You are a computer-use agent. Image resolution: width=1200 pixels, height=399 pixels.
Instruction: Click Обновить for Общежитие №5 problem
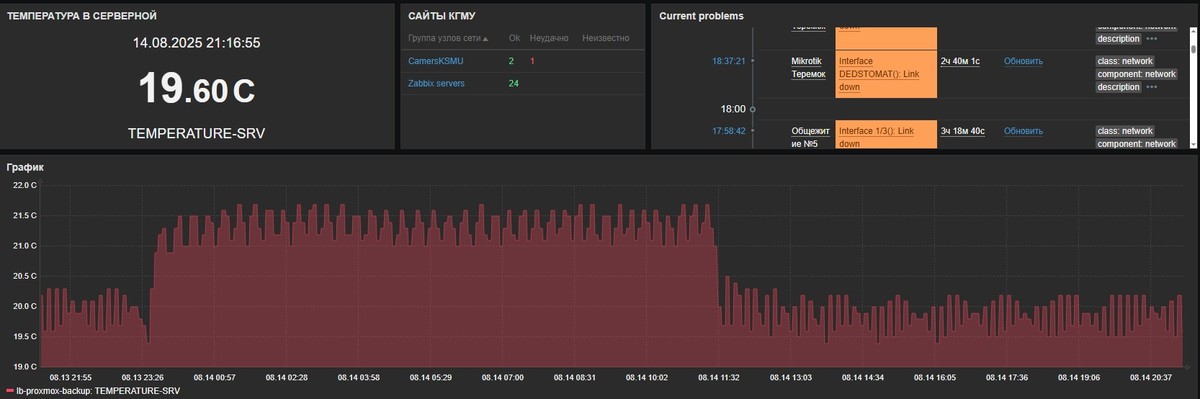pos(1023,131)
